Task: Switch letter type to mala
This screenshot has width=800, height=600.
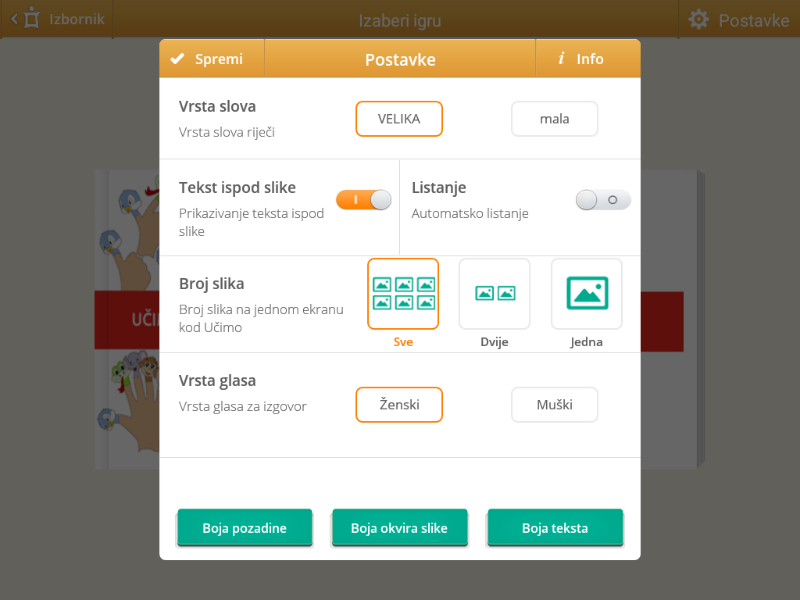Action: coord(555,119)
